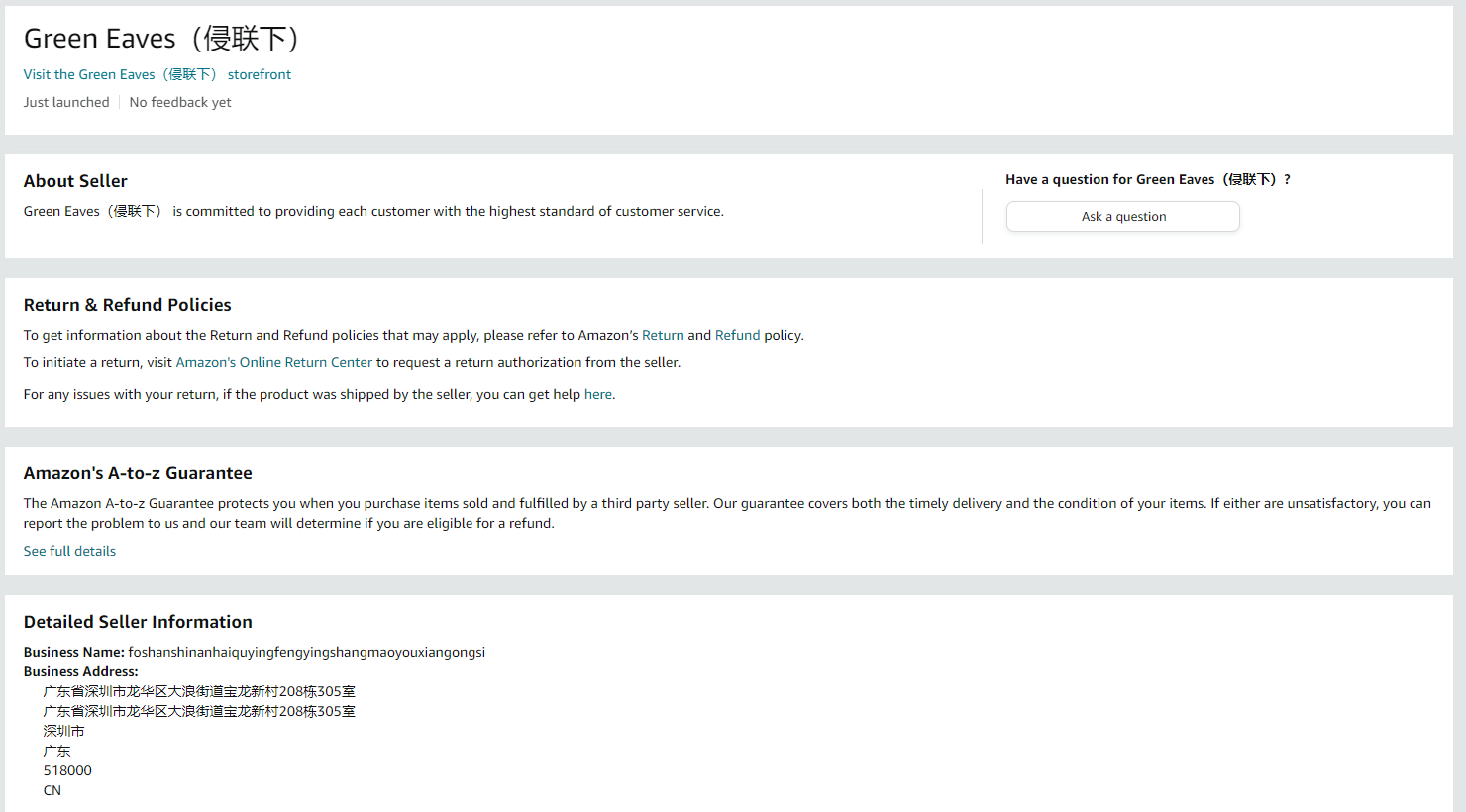Viewport: 1466px width, 812px height.
Task: See full A-to-z Guarantee details
Action: tap(69, 551)
